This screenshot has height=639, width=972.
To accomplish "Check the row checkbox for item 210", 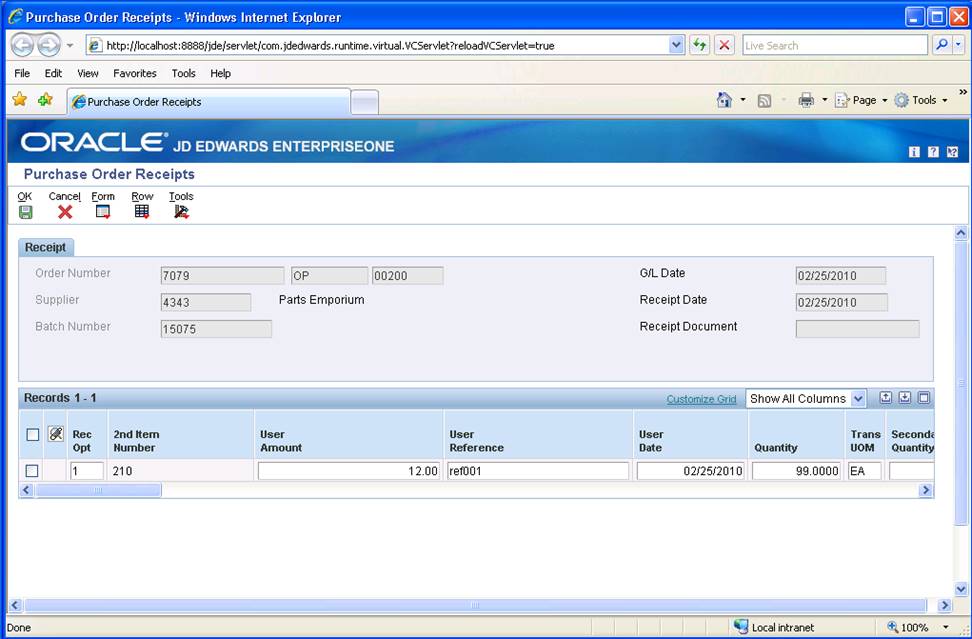I will click(32, 471).
